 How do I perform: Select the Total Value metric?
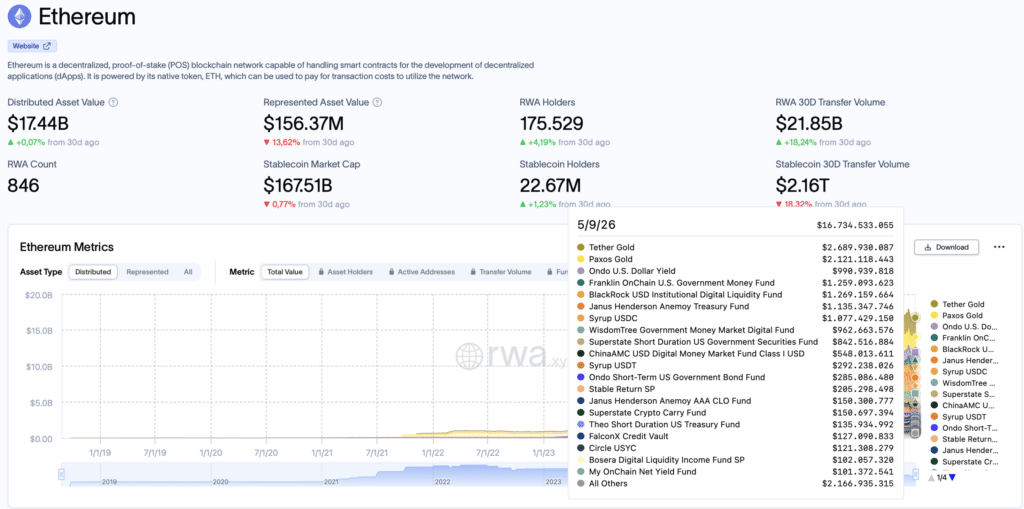pos(285,272)
